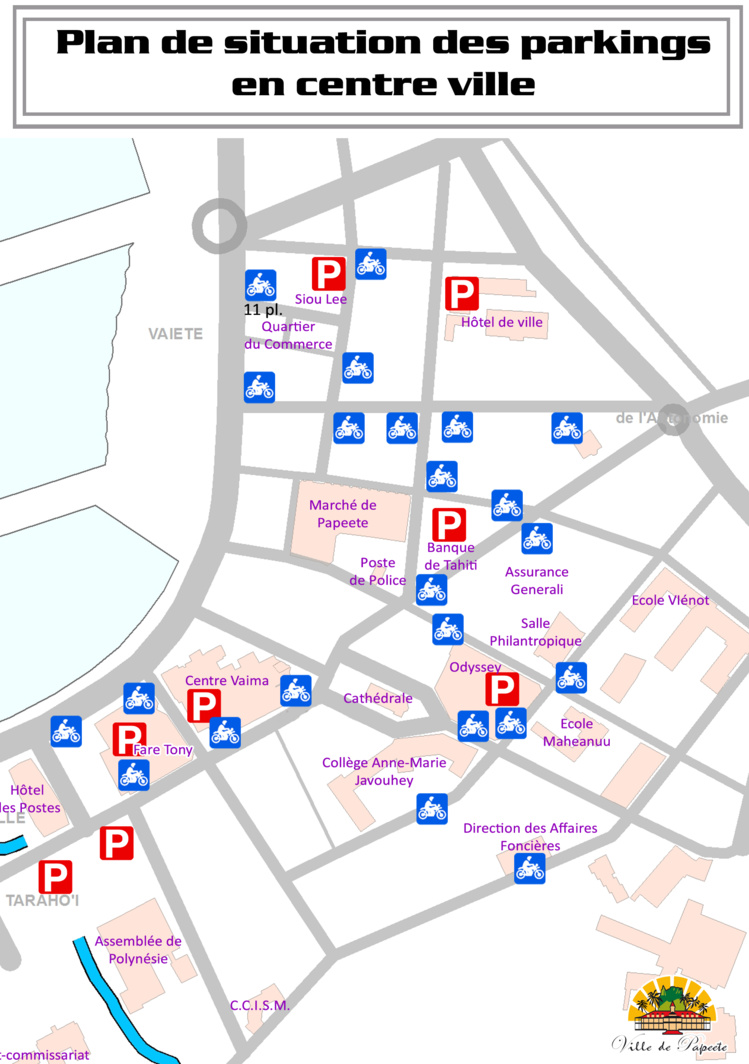
Task: Click the red parking icon beside Siou Lee
Action: 328,273
